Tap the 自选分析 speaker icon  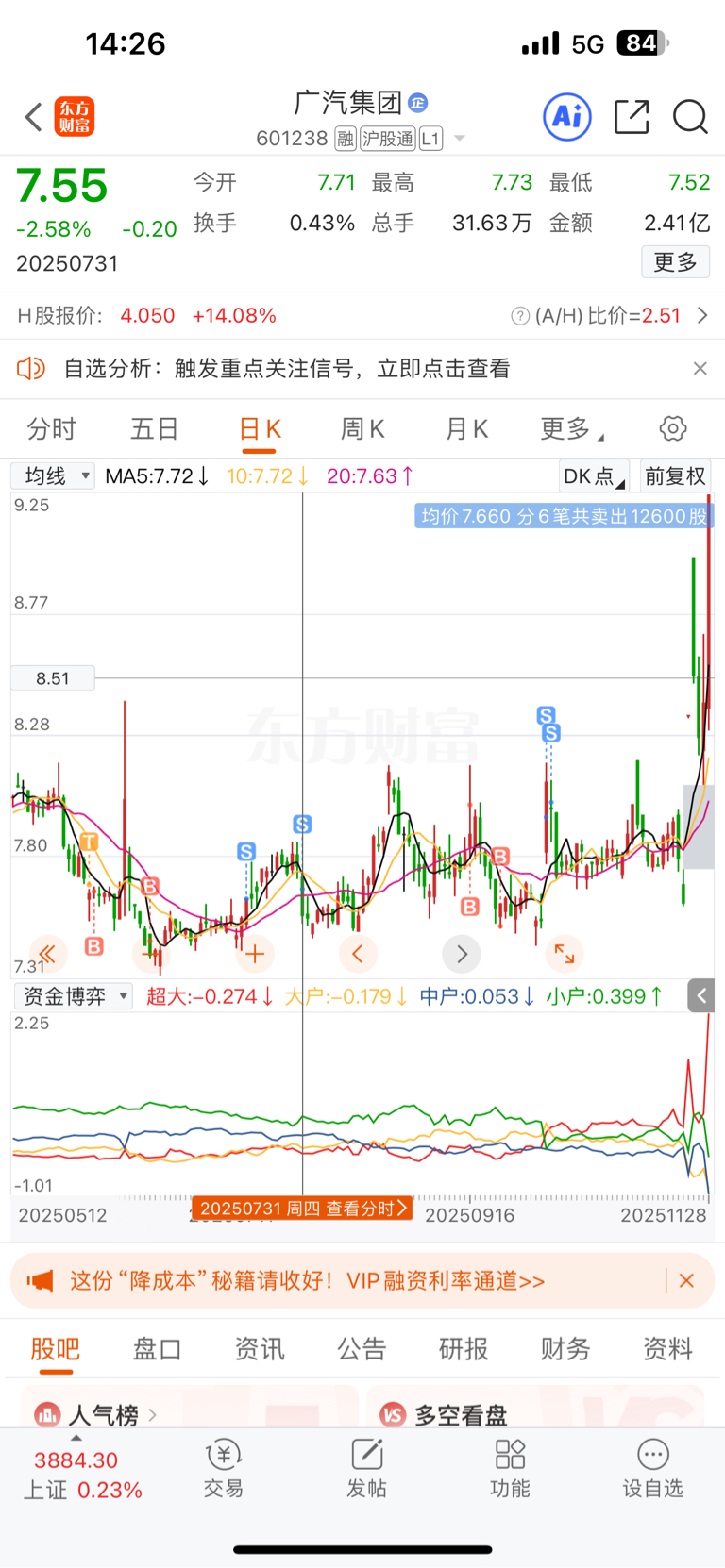(x=31, y=368)
